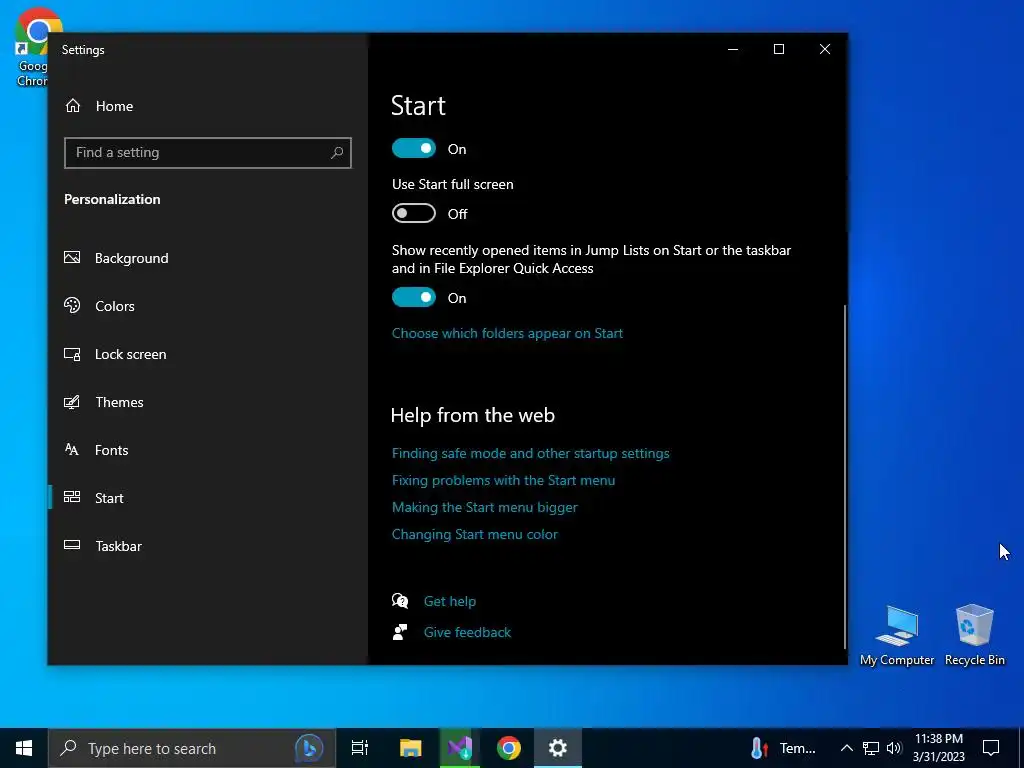Viewport: 1024px width, 768px height.
Task: Click the Themes brush icon
Action: point(72,402)
